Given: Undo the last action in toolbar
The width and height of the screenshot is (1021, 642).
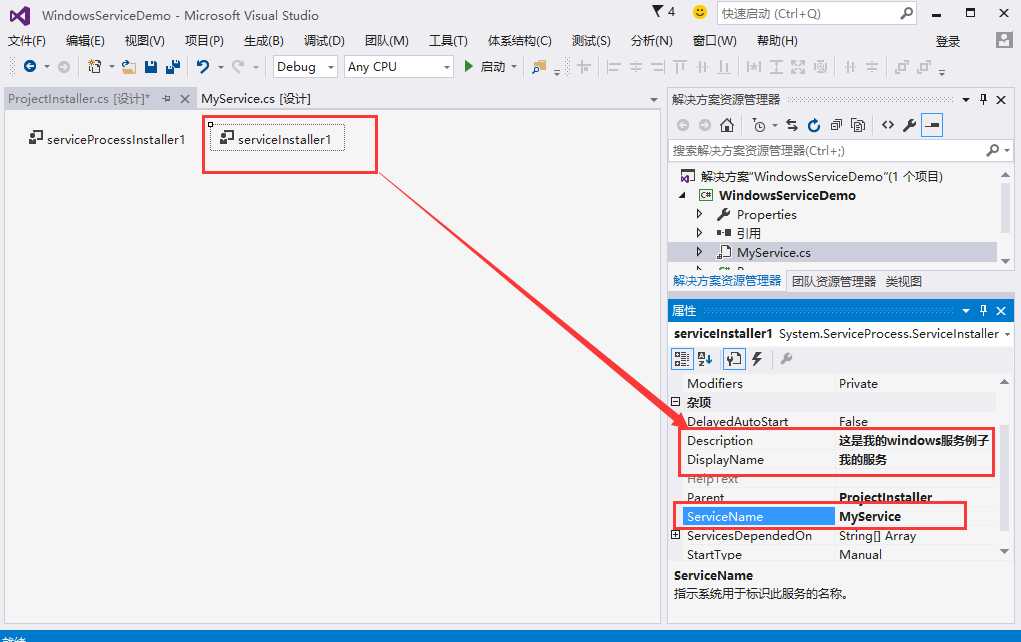Looking at the screenshot, I should click(x=203, y=66).
